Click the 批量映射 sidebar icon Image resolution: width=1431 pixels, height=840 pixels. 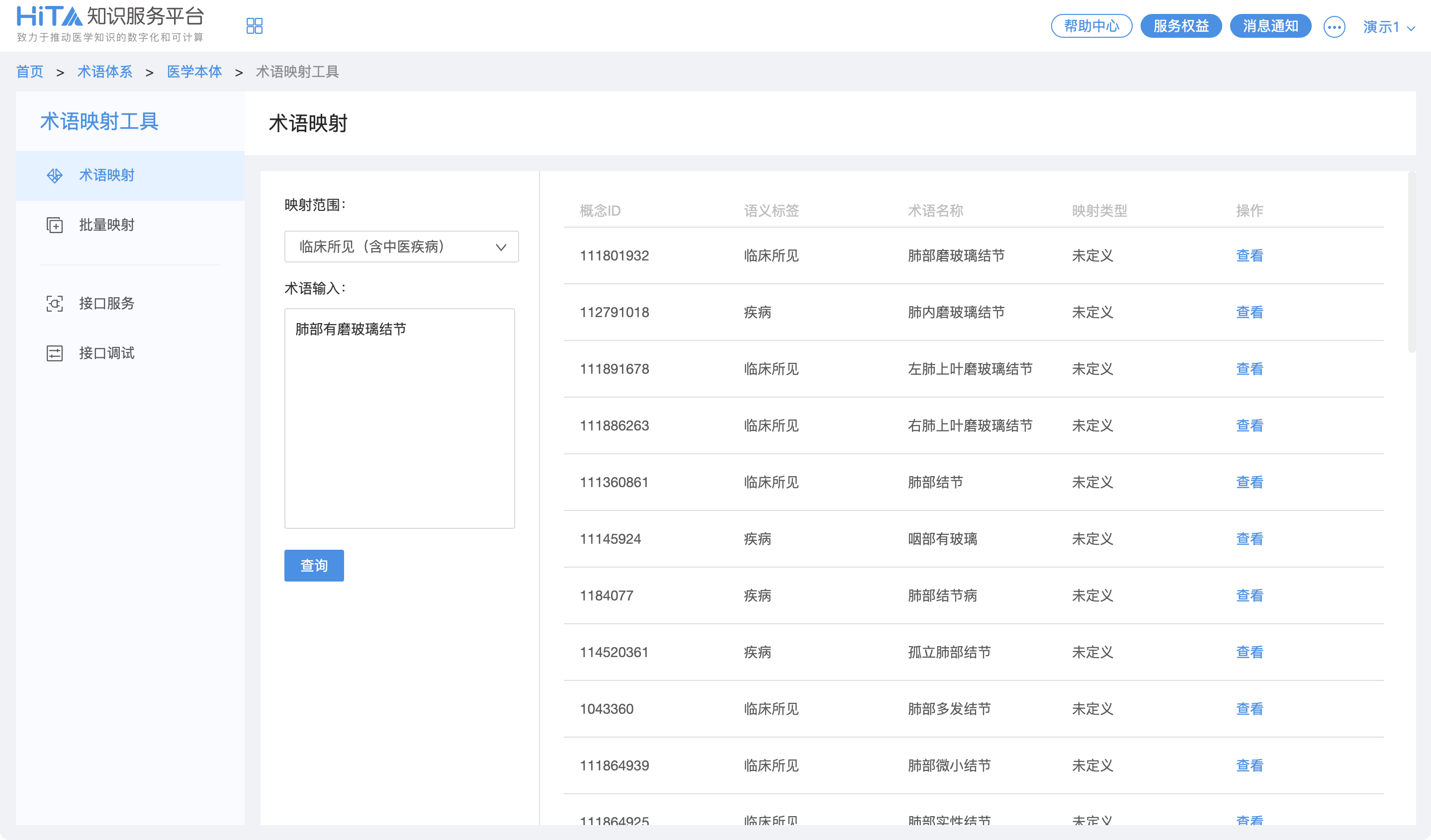55,225
